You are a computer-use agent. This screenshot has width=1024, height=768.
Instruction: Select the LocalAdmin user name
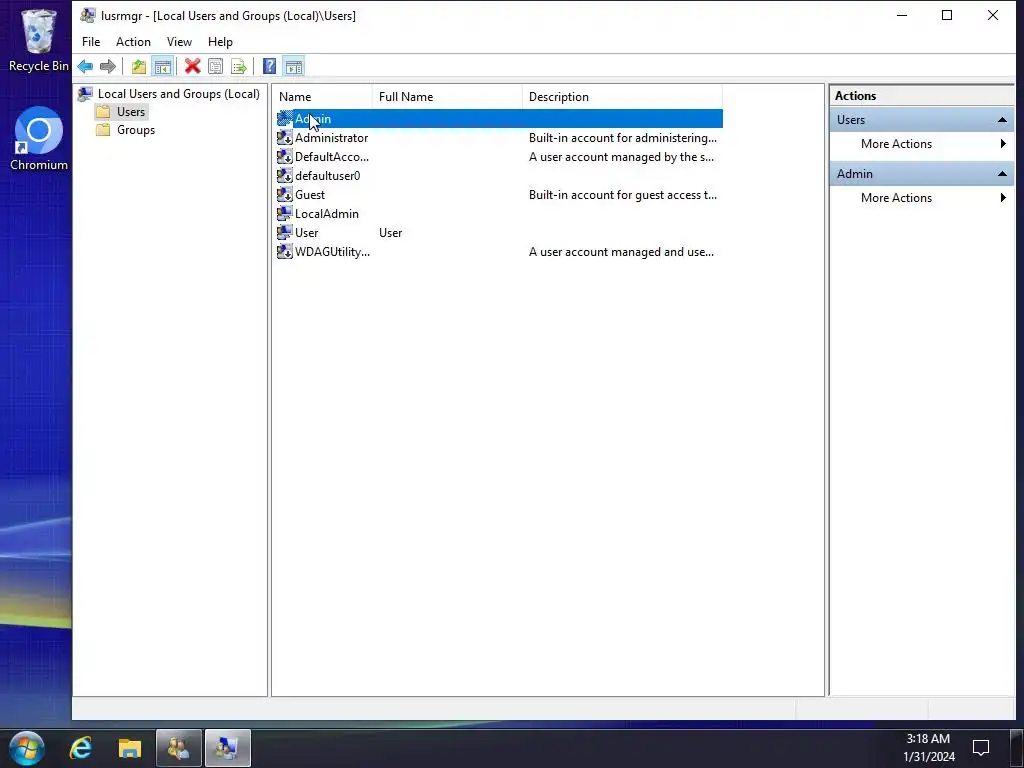(327, 214)
